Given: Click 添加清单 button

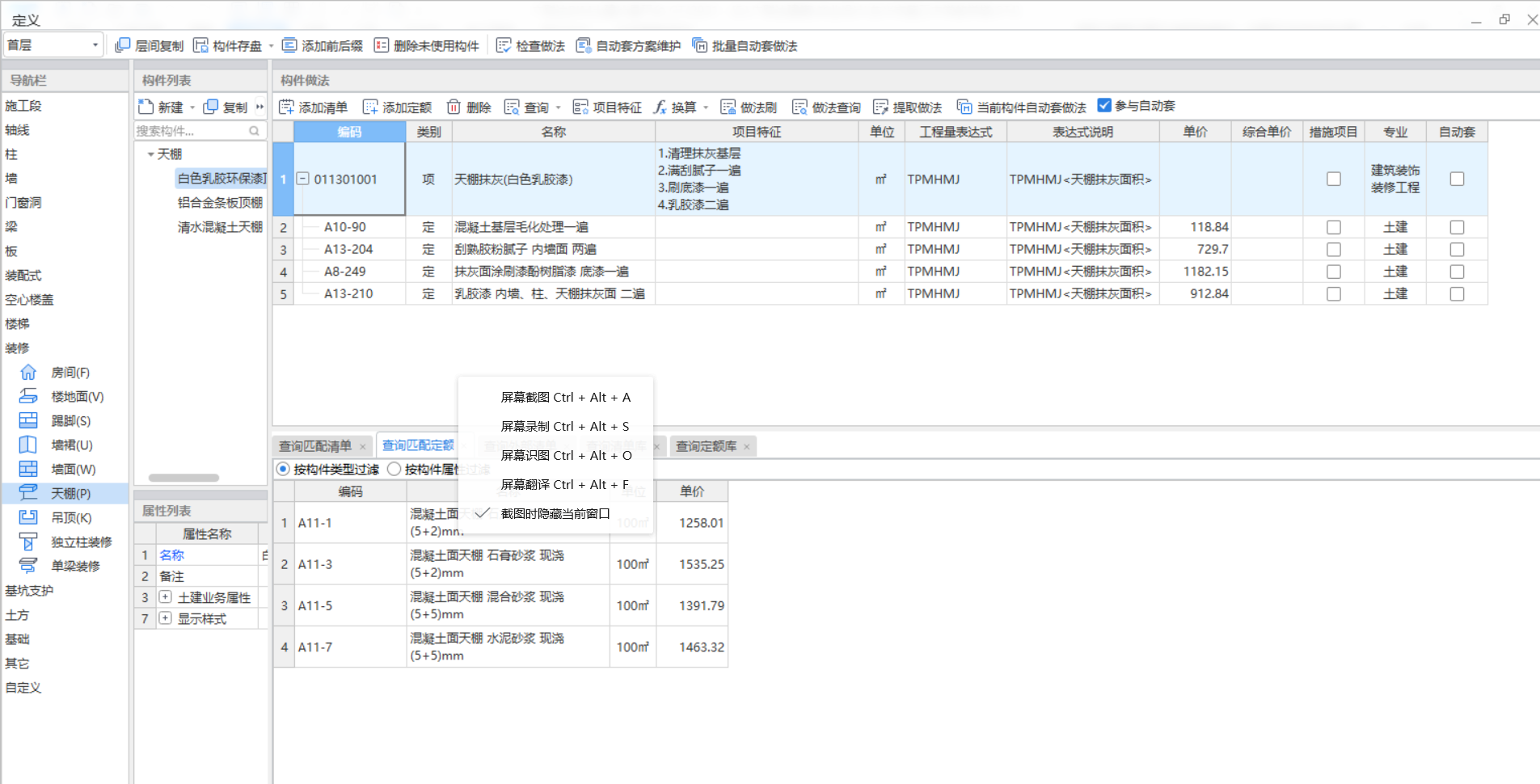Looking at the screenshot, I should tap(313, 107).
